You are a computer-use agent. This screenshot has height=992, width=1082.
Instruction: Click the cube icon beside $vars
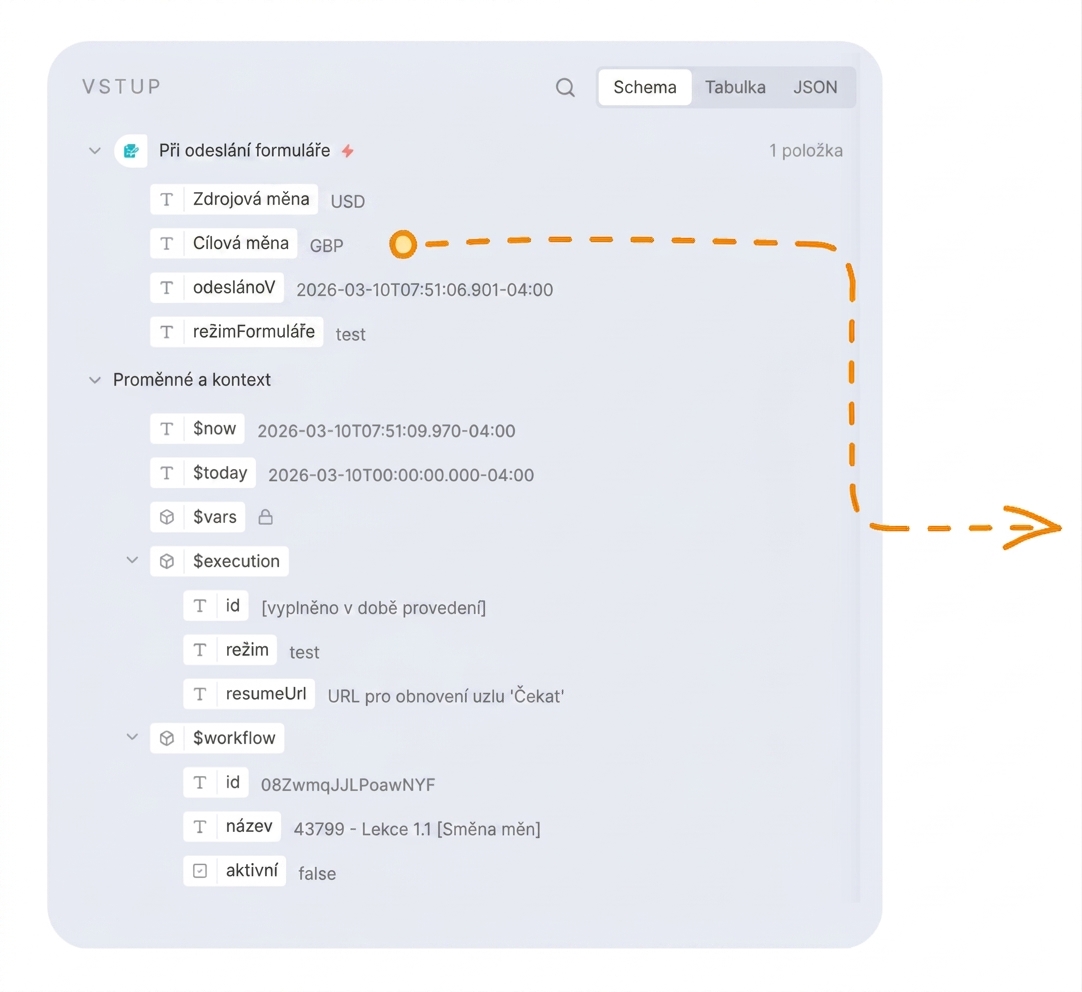pos(167,517)
